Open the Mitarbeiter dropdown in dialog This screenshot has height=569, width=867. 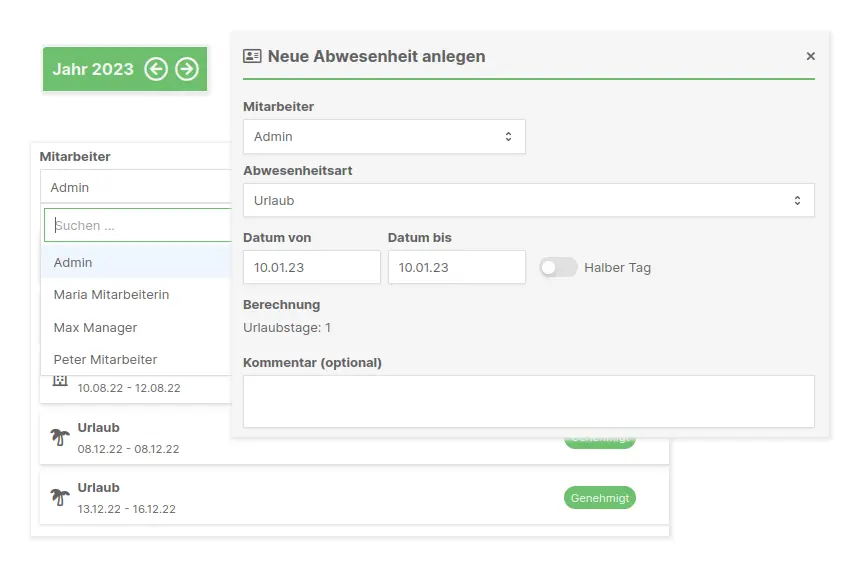tap(384, 136)
